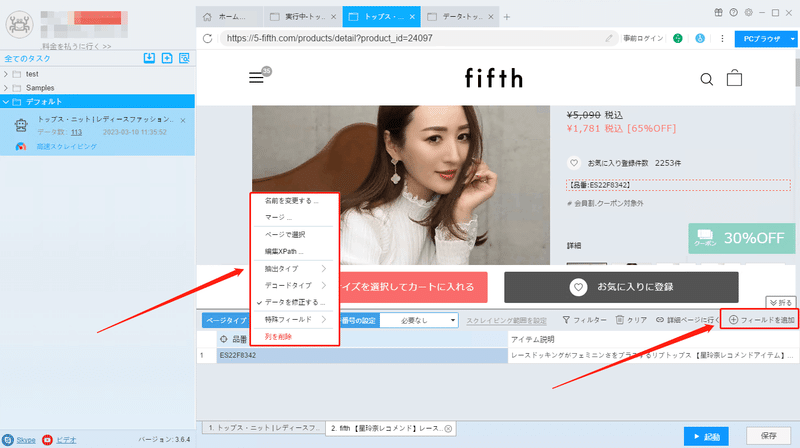Viewport: 800px width, 448px height.
Task: Open the fifth site hamburger menu
Action: (256, 78)
